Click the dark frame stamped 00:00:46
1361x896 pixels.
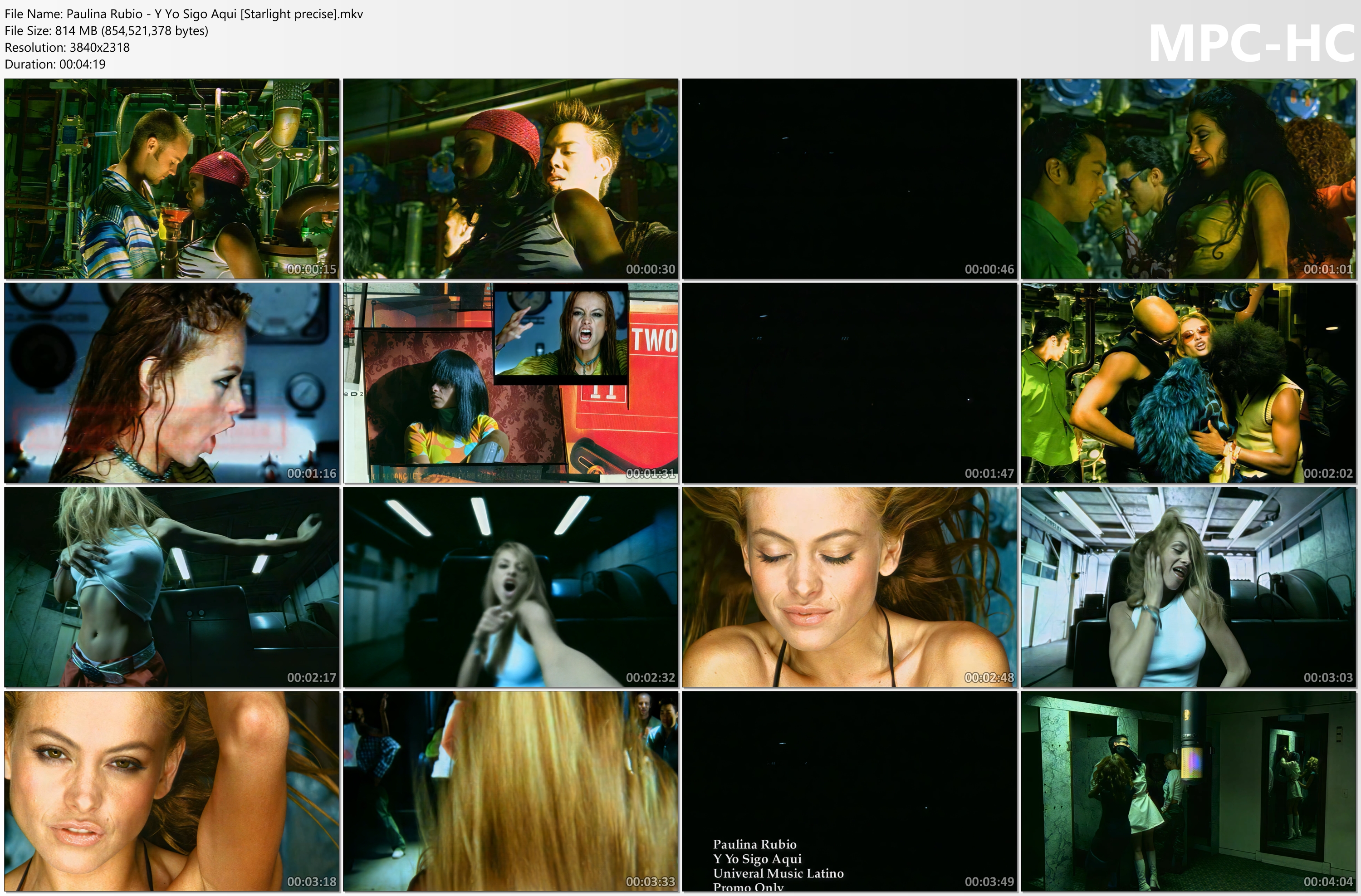[x=850, y=179]
